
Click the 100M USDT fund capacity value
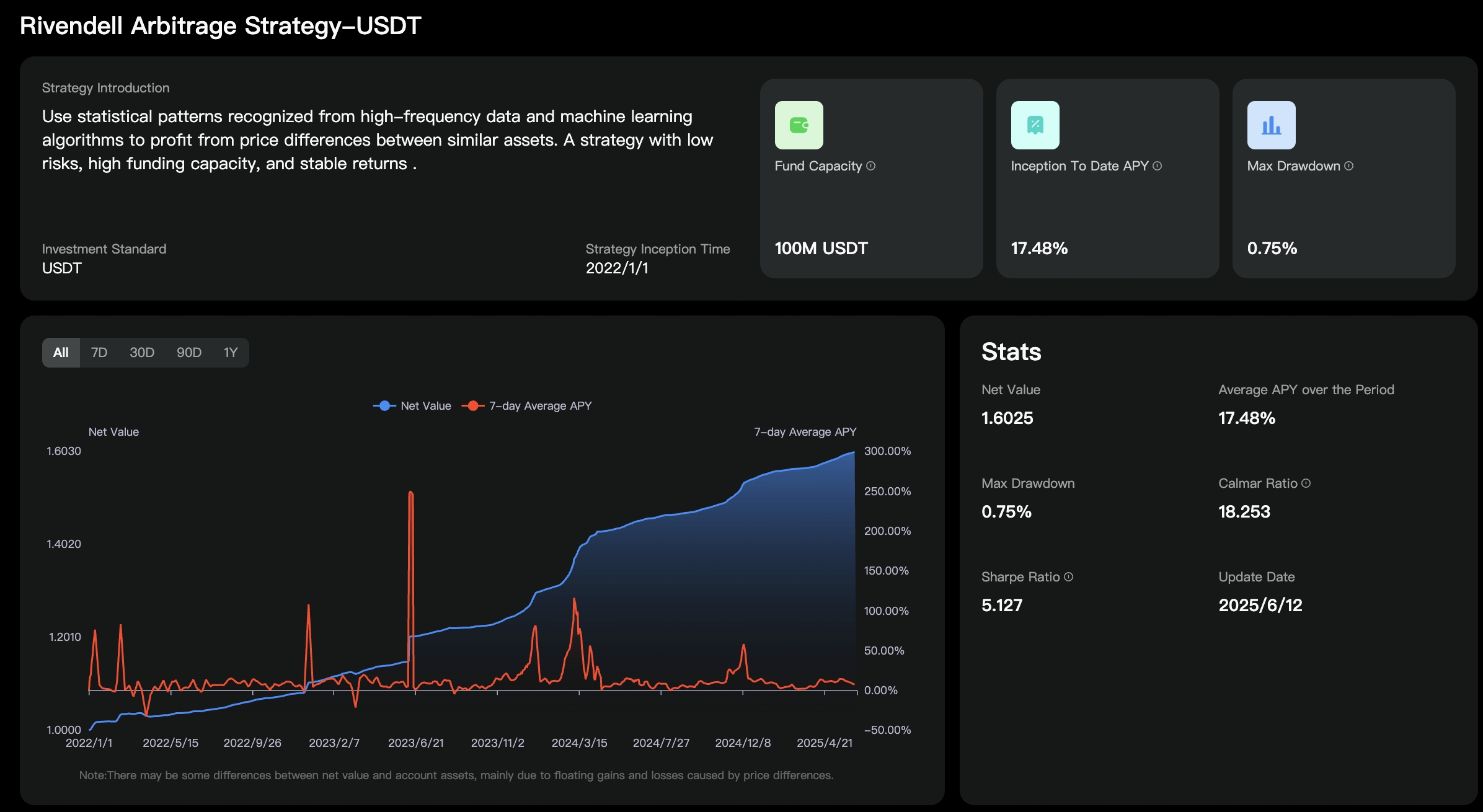tap(821, 249)
